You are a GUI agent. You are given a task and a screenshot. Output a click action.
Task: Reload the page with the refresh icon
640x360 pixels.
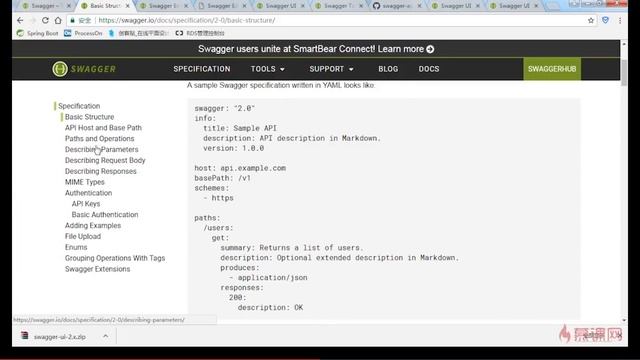45,20
